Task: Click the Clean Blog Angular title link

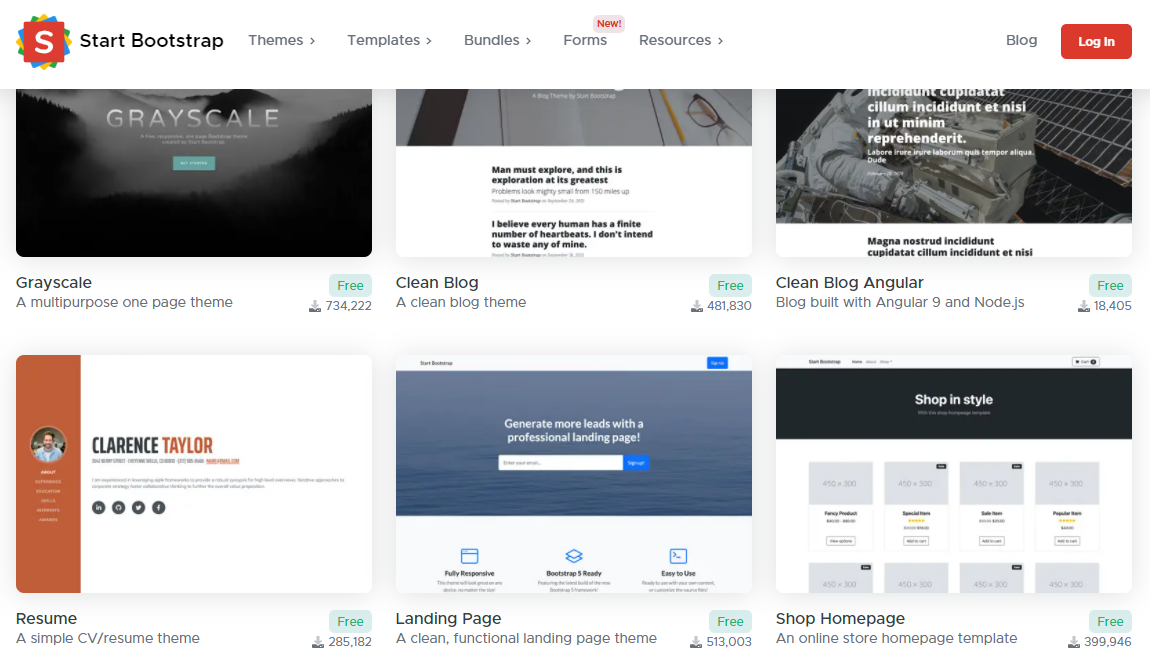Action: (849, 283)
